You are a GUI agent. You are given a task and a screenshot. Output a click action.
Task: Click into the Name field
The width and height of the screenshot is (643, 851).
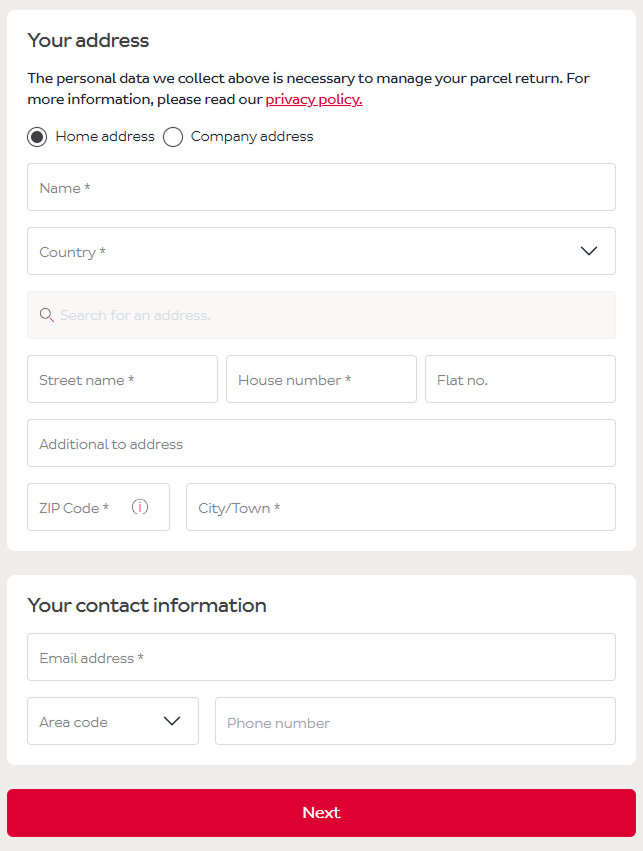tap(321, 187)
